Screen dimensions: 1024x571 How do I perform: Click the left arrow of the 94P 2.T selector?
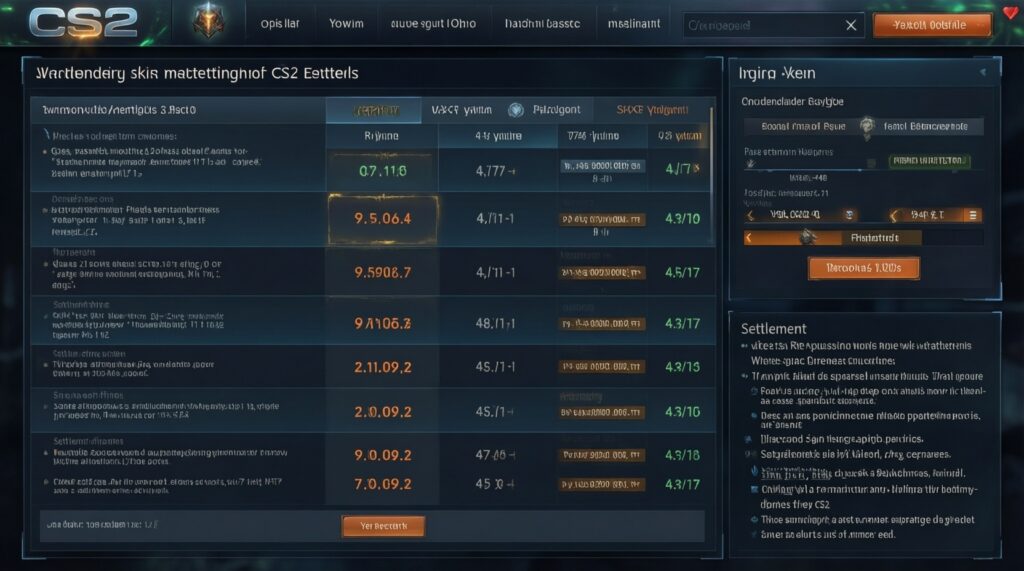(894, 215)
